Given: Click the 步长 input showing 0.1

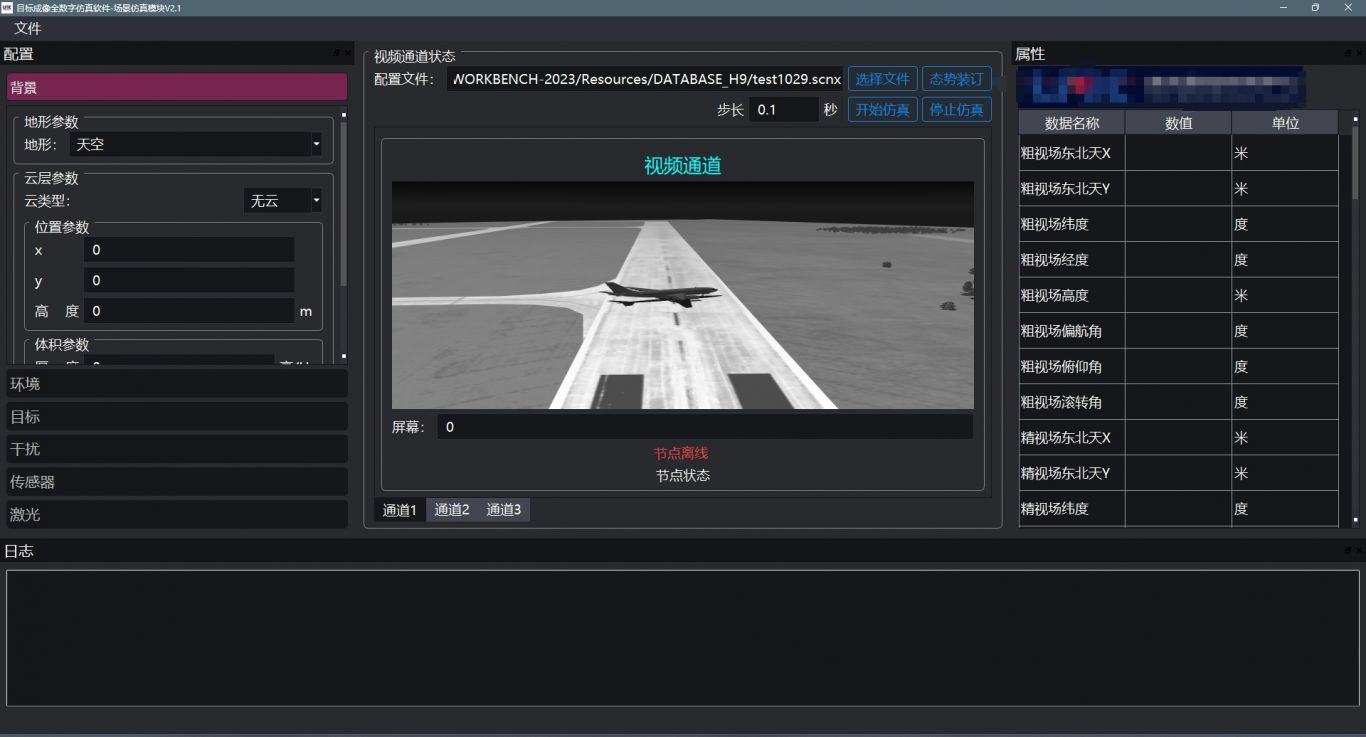Looking at the screenshot, I should point(784,110).
